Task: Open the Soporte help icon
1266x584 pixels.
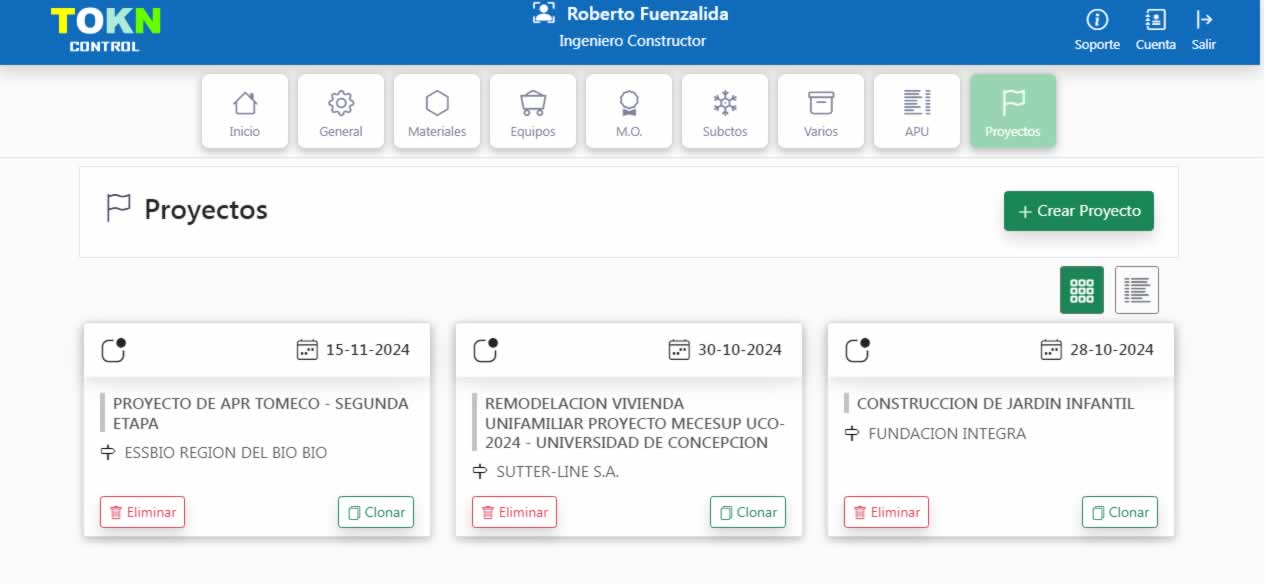Action: point(1097,20)
